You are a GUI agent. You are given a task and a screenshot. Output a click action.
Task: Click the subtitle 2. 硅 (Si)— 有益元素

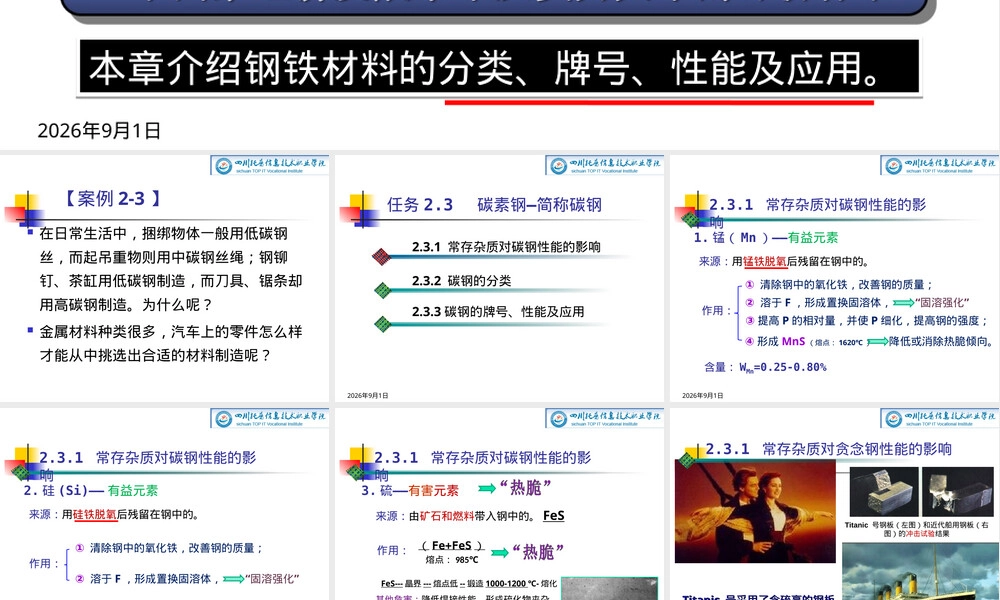(91, 490)
